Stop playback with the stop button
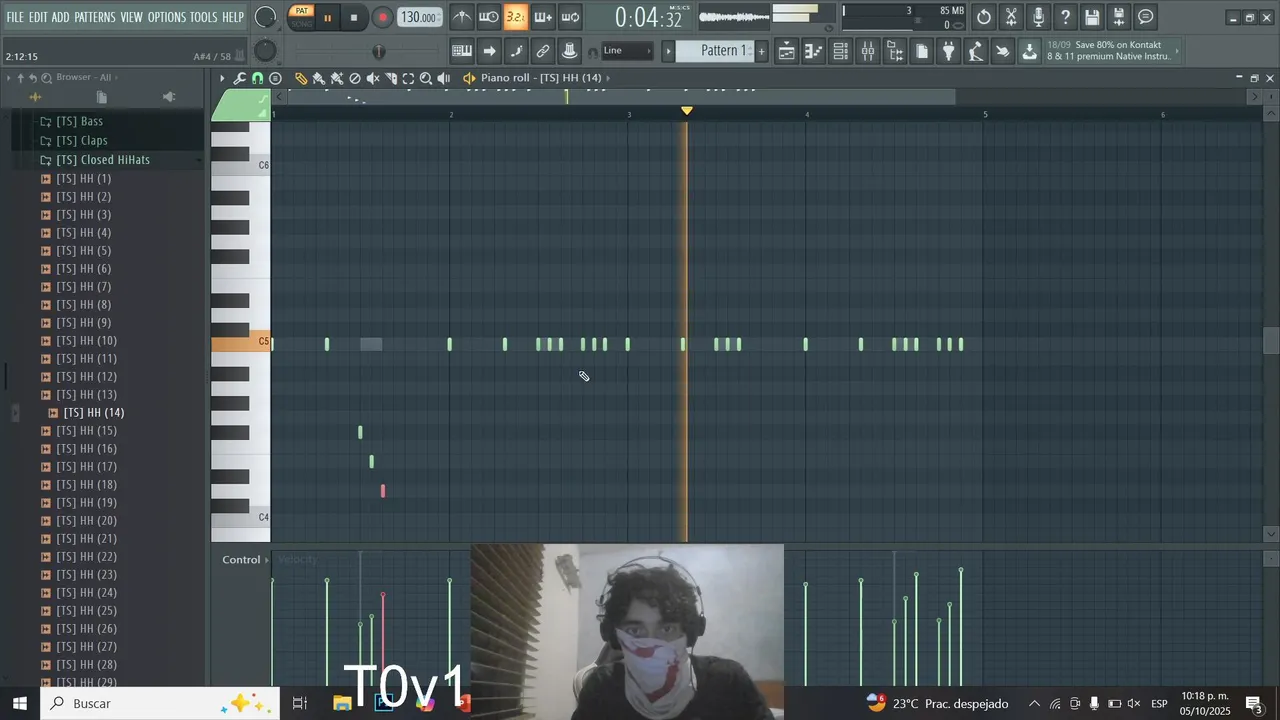The width and height of the screenshot is (1280, 720). click(354, 17)
